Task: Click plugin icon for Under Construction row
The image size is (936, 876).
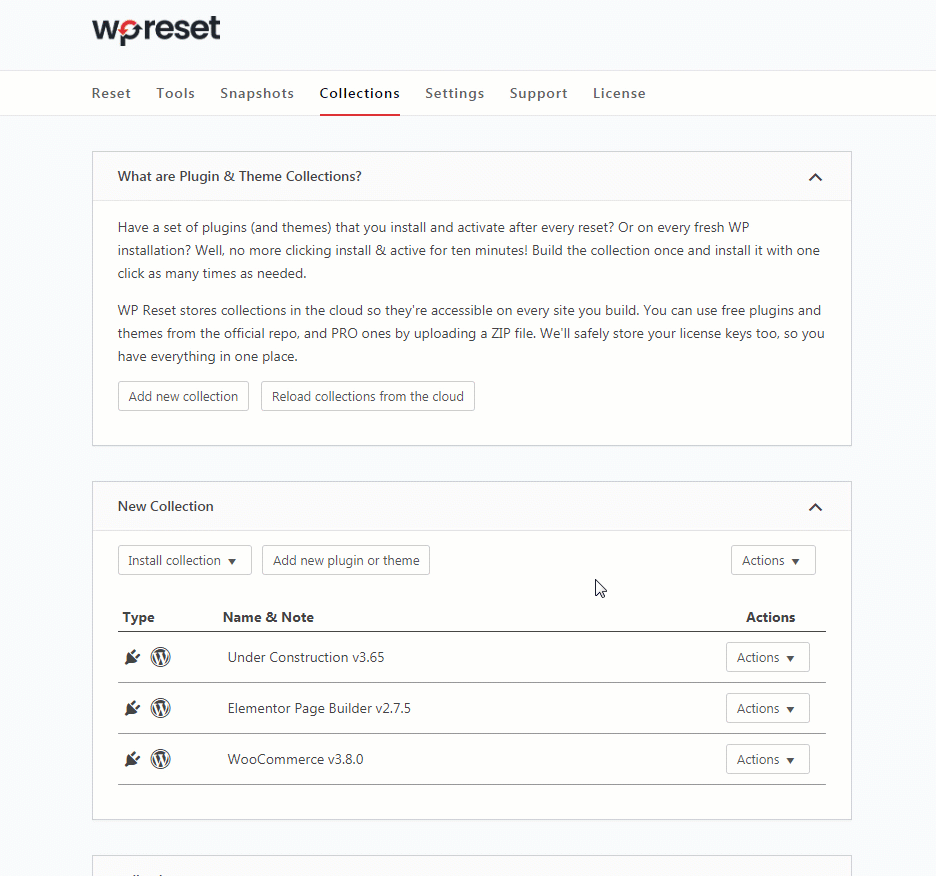Action: tap(133, 657)
